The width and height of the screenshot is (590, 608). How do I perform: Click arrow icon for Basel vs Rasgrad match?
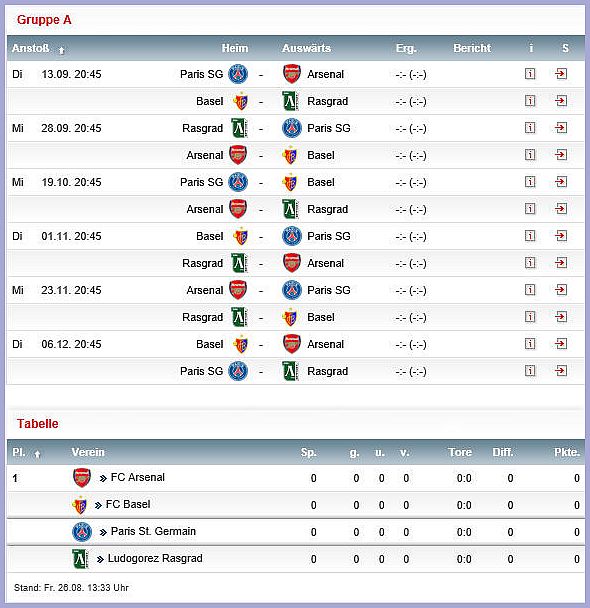pos(561,101)
